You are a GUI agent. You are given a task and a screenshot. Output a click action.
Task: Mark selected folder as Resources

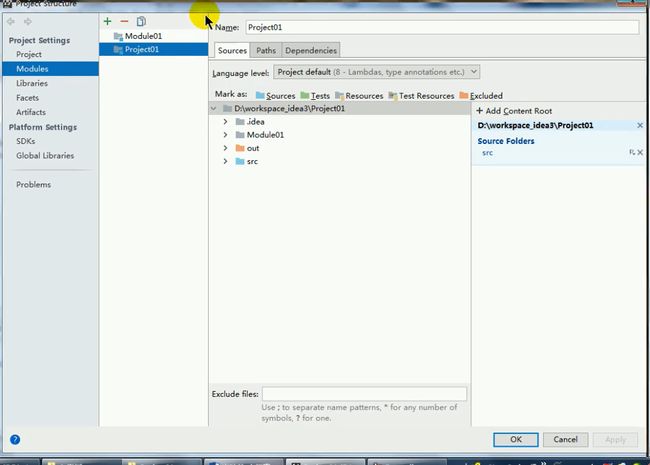point(359,96)
